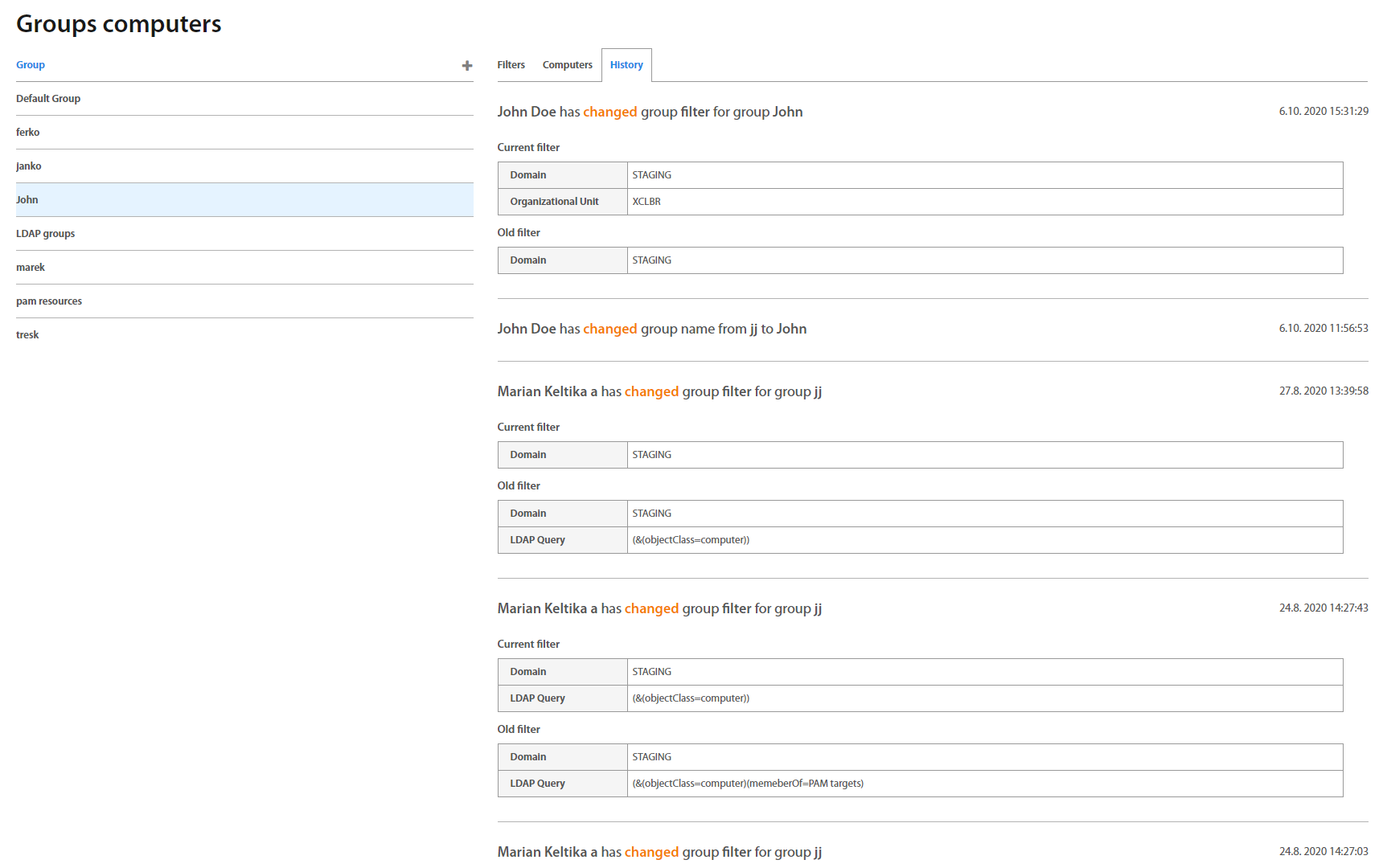The image size is (1383, 868).
Task: Choose the LDAP groups entry
Action: coord(46,234)
